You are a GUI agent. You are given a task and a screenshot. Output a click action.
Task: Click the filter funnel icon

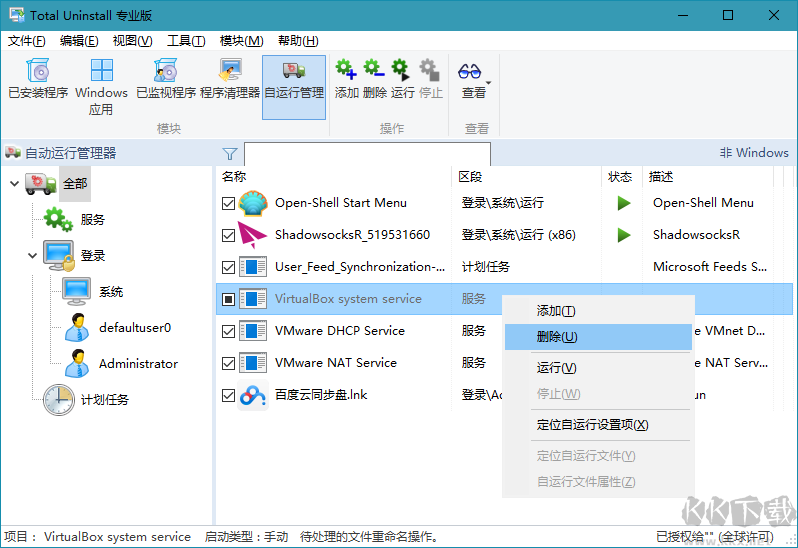coord(230,153)
